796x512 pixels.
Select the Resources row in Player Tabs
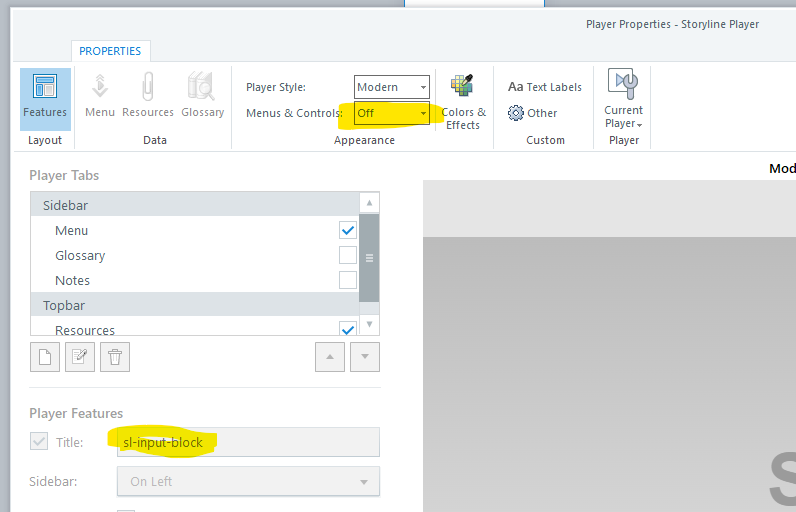195,326
